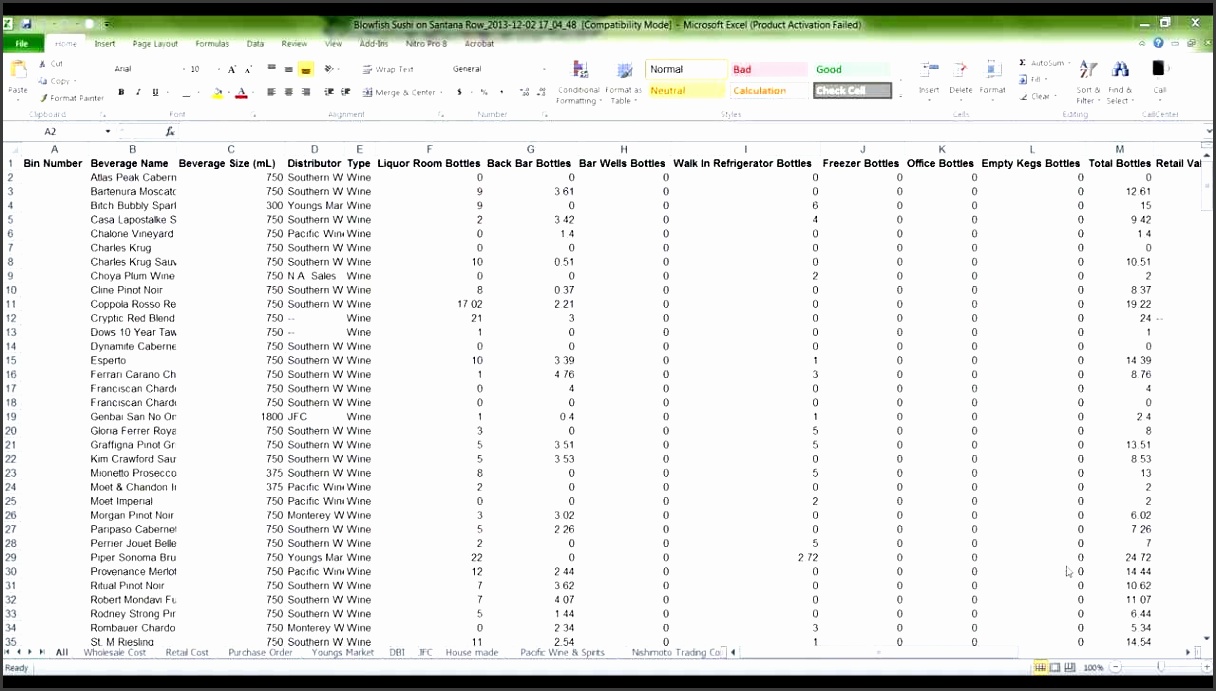Toggle bold formatting
Viewport: 1216px width, 691px height.
(120, 90)
